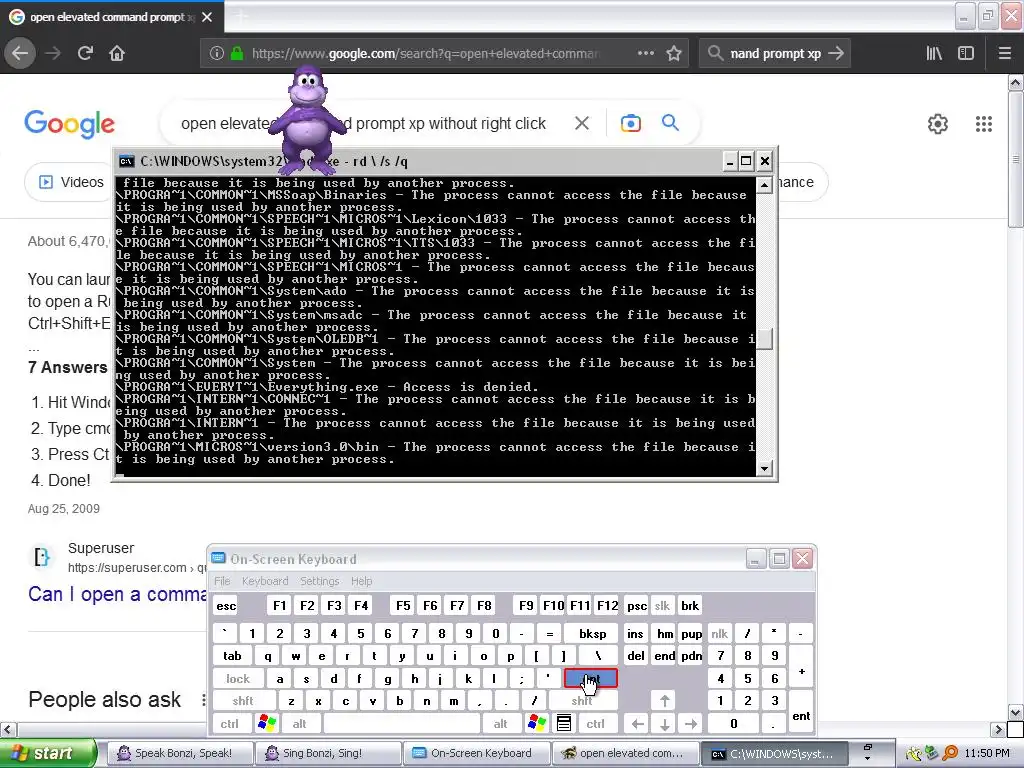Click the command prompt scrollbar thumb
The image size is (1024, 768).
pyautogui.click(x=764, y=338)
